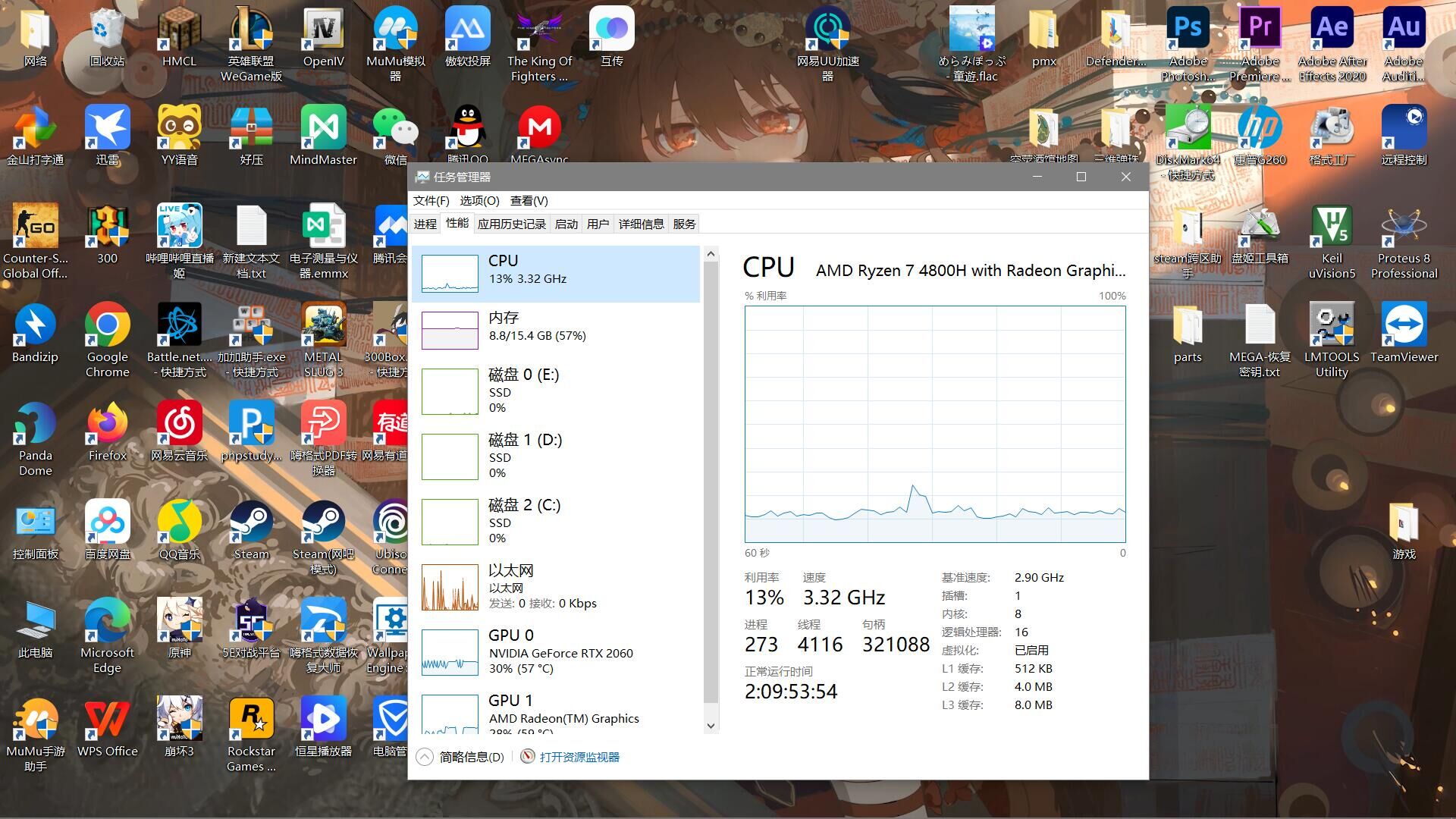The height and width of the screenshot is (819, 1456).
Task: Select the 以太网 performance entry
Action: pyautogui.click(x=556, y=587)
